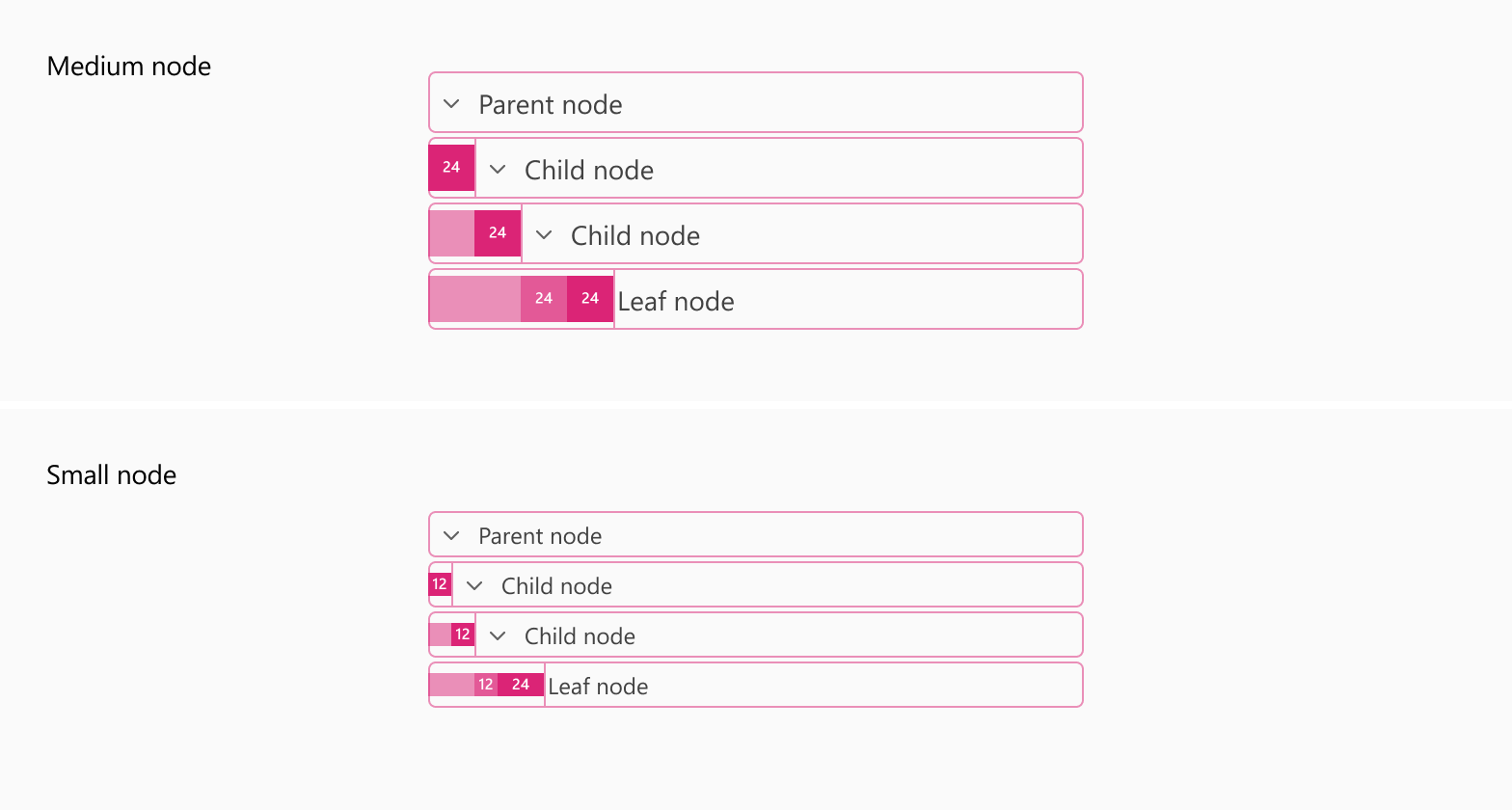Select the Small Parent node label
Viewport: 1512px width, 810px height.
(540, 535)
